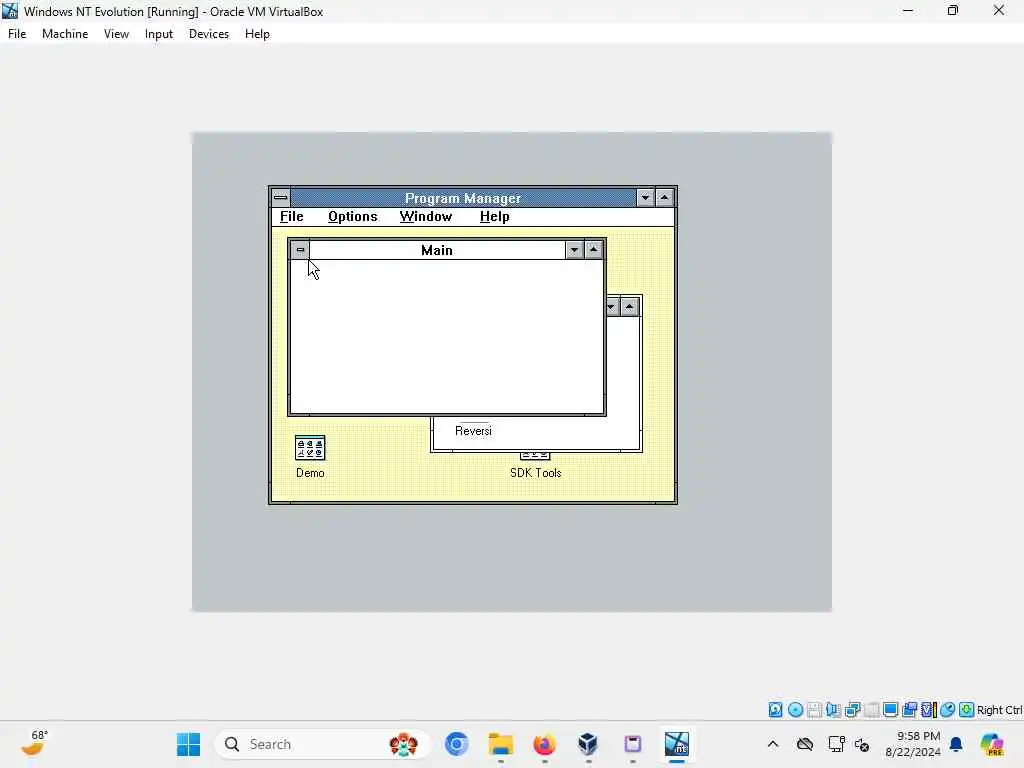Click the USB devices status icon
The width and height of the screenshot is (1024, 768).
coord(871,710)
